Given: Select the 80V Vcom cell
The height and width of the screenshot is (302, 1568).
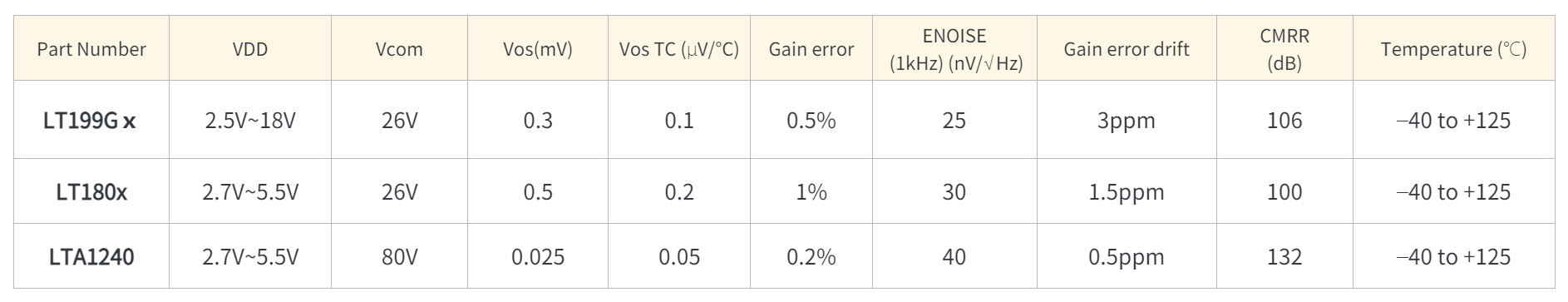Looking at the screenshot, I should [399, 257].
